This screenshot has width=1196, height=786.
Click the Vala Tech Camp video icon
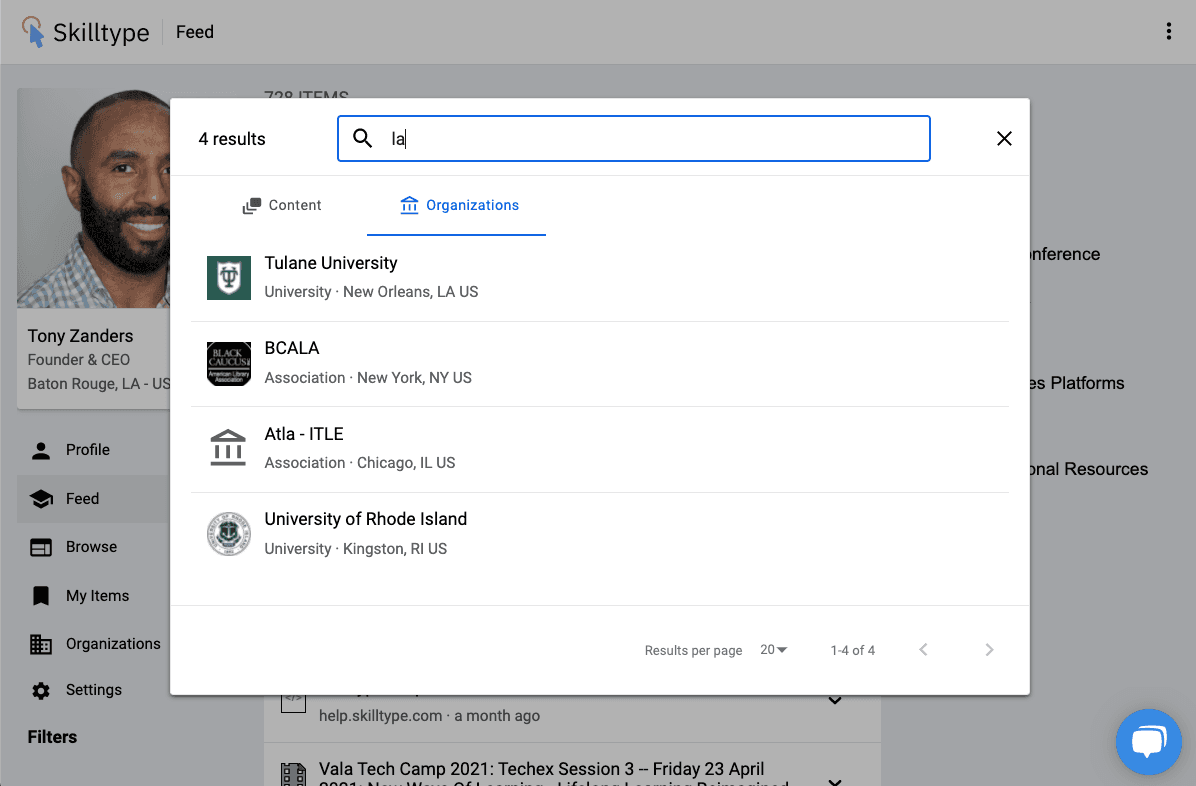click(x=293, y=774)
